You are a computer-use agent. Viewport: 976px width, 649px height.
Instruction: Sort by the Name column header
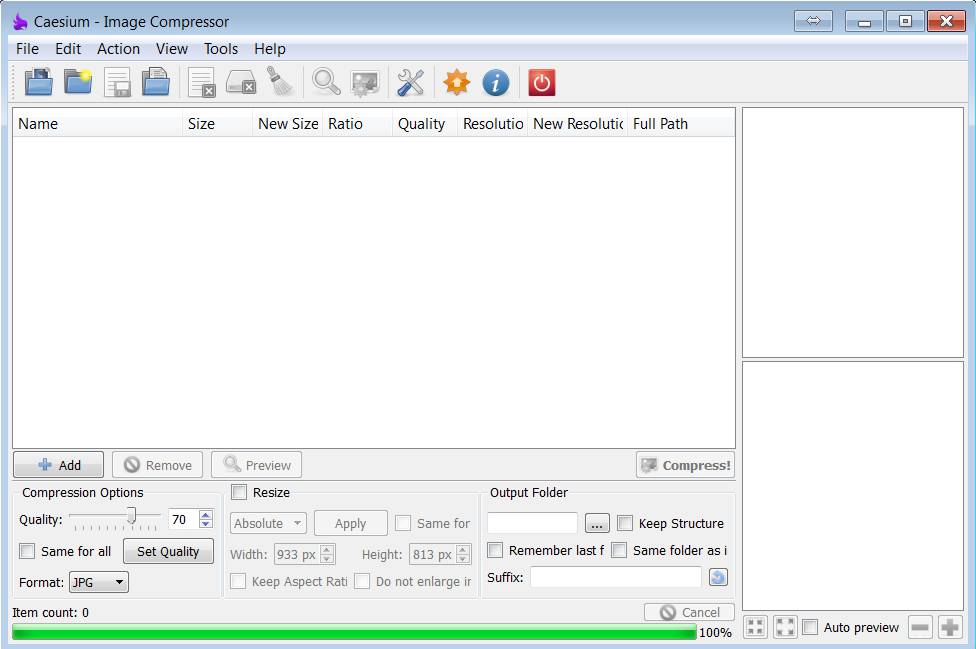[x=98, y=124]
